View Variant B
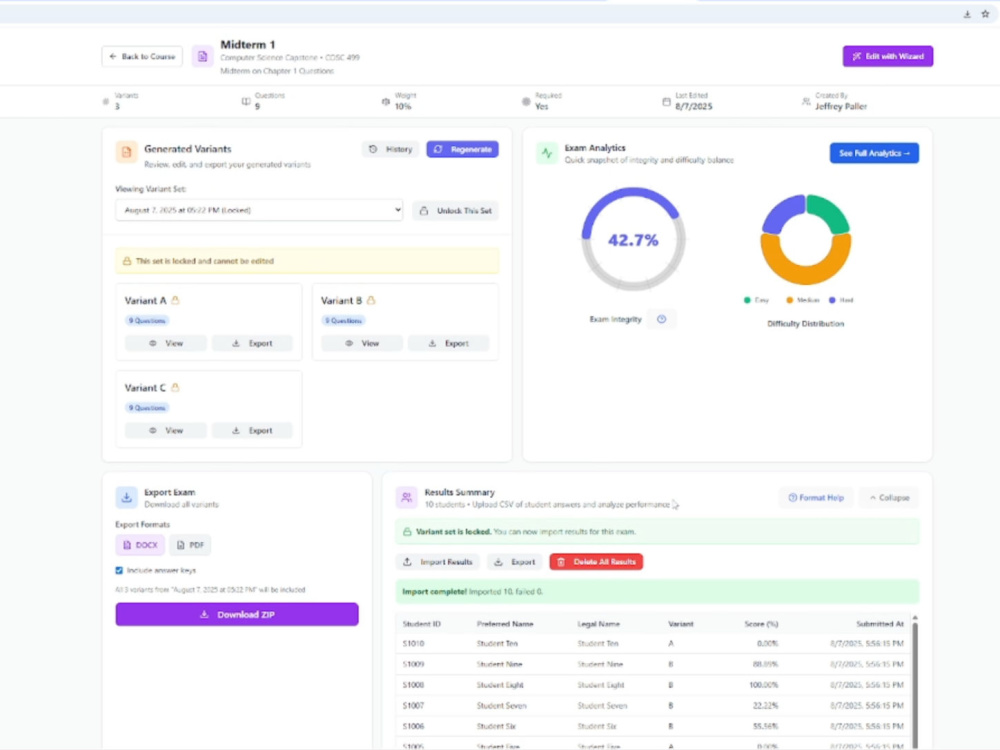The width and height of the screenshot is (1000, 750). pos(362,343)
